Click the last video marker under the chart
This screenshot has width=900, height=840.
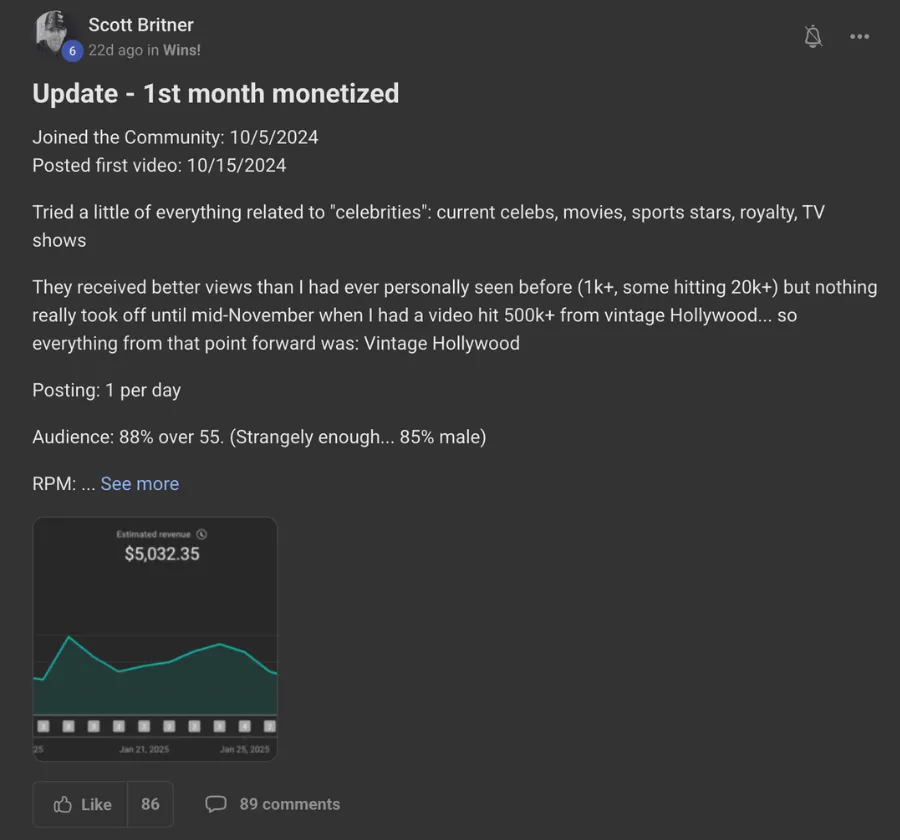click(x=269, y=726)
